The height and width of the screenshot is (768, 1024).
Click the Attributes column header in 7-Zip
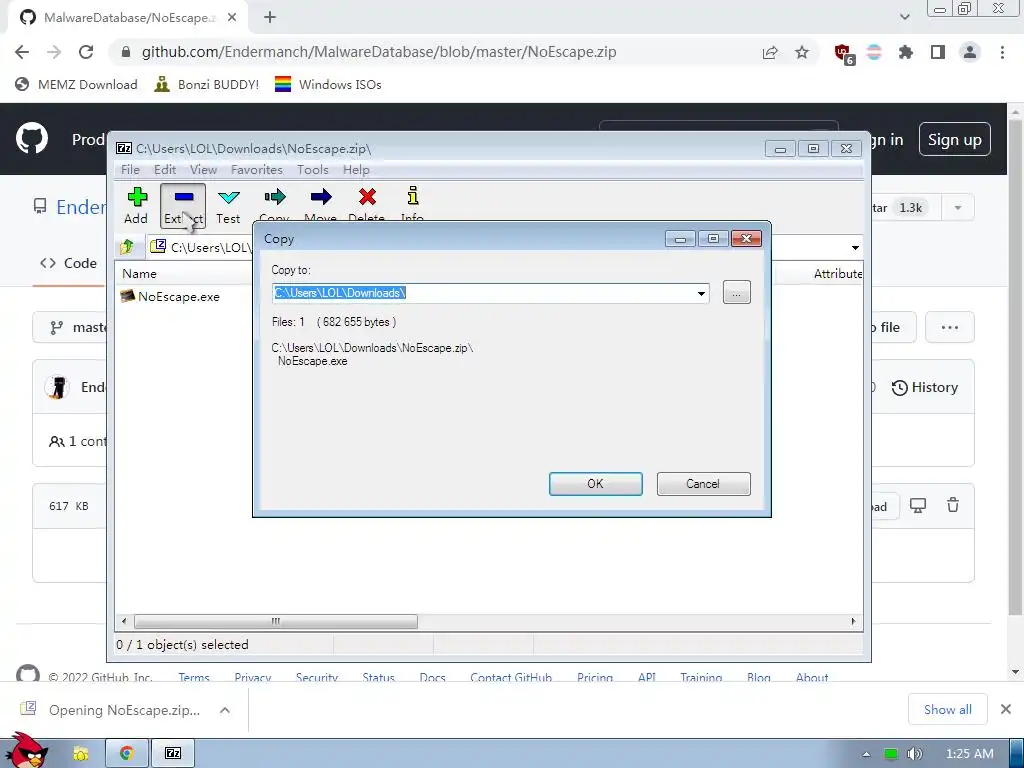(837, 274)
